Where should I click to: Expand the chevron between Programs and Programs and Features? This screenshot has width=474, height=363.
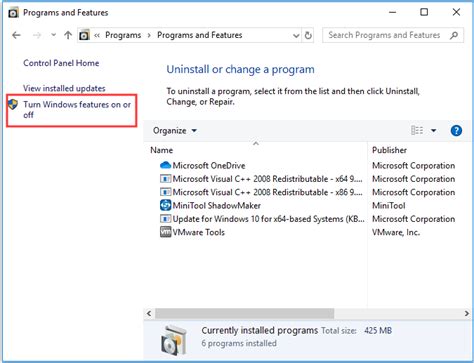149,35
